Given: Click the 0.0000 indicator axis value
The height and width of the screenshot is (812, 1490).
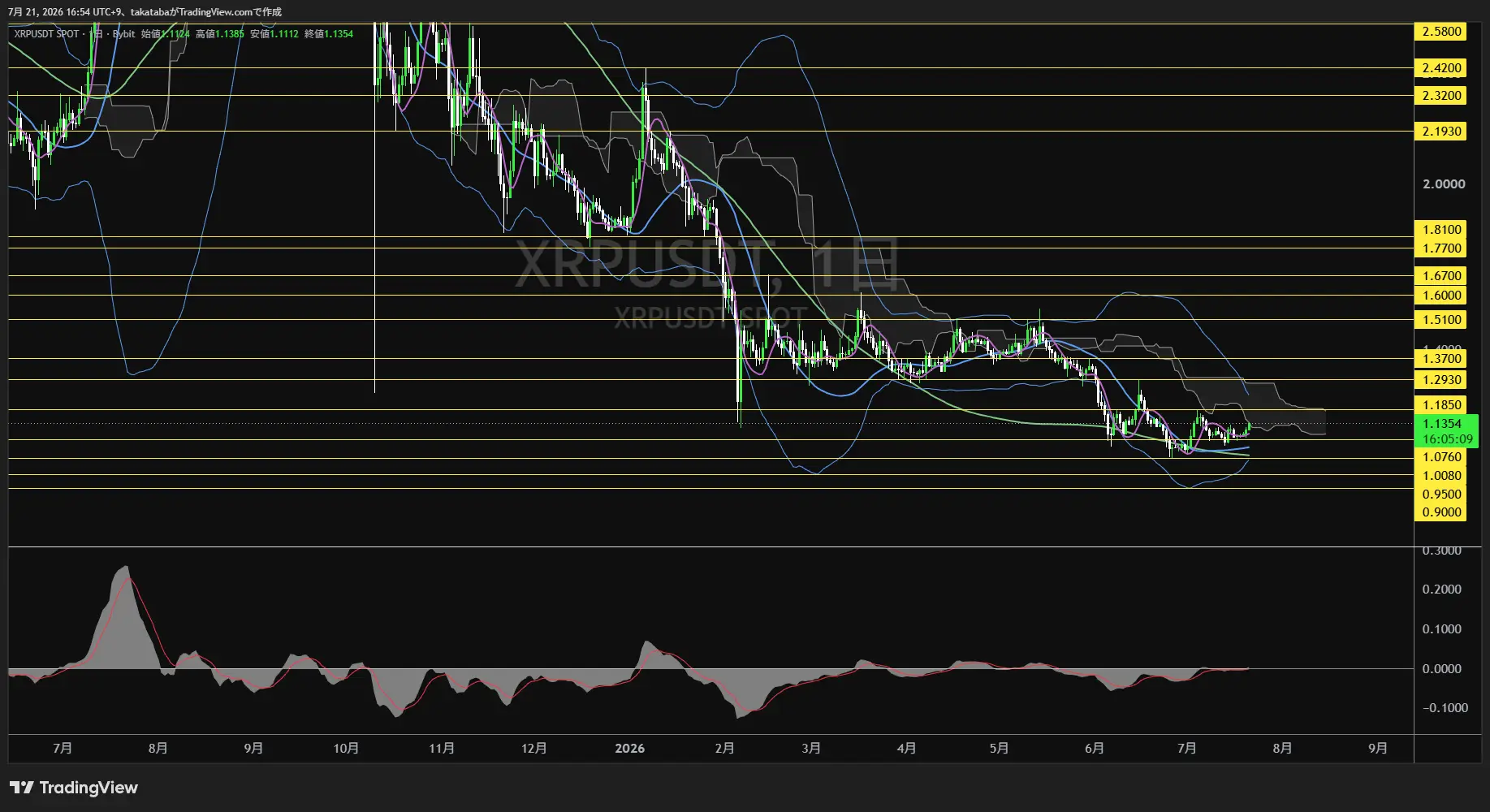Looking at the screenshot, I should pos(1441,669).
